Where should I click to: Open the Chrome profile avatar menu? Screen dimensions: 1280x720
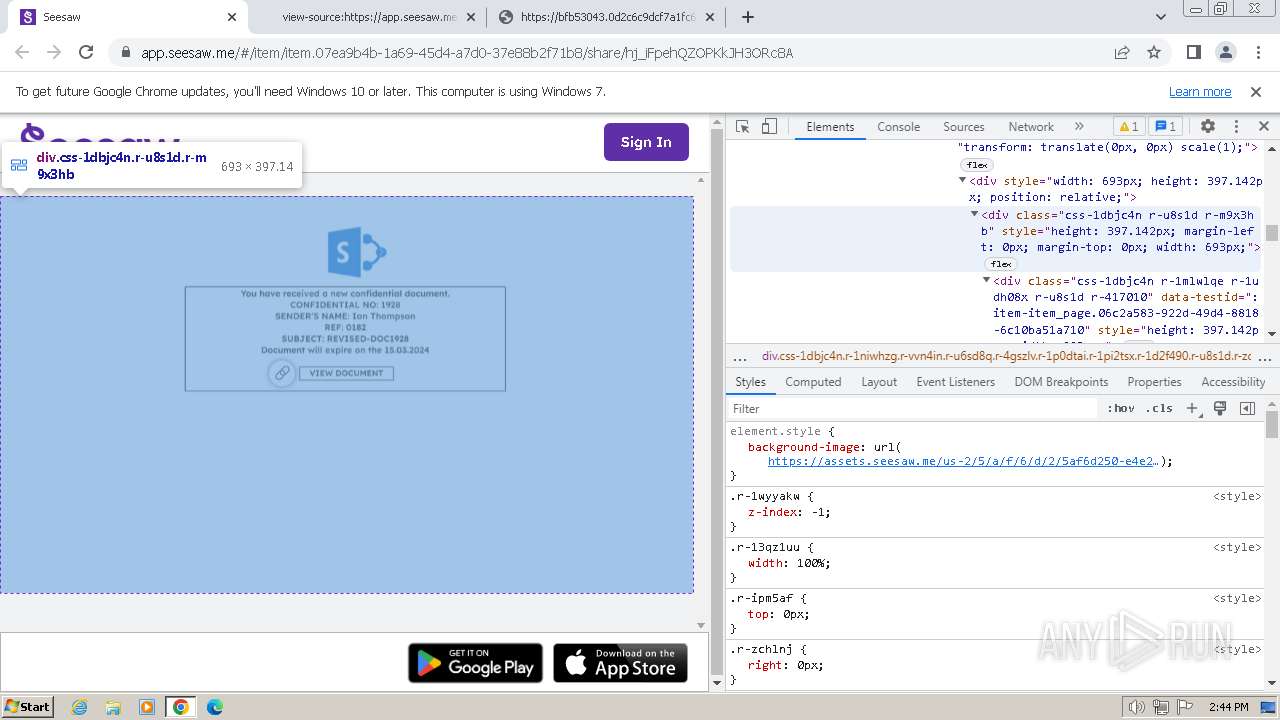point(1225,53)
